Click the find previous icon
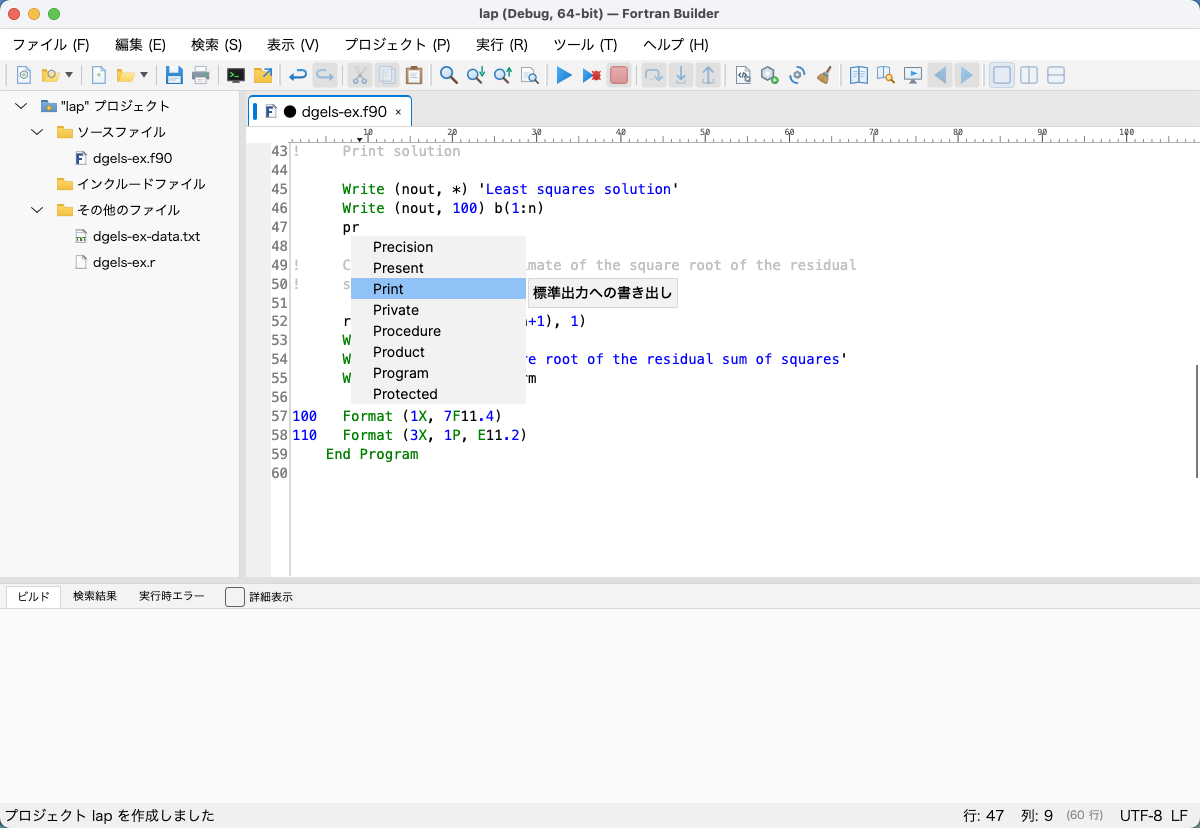 click(x=503, y=75)
